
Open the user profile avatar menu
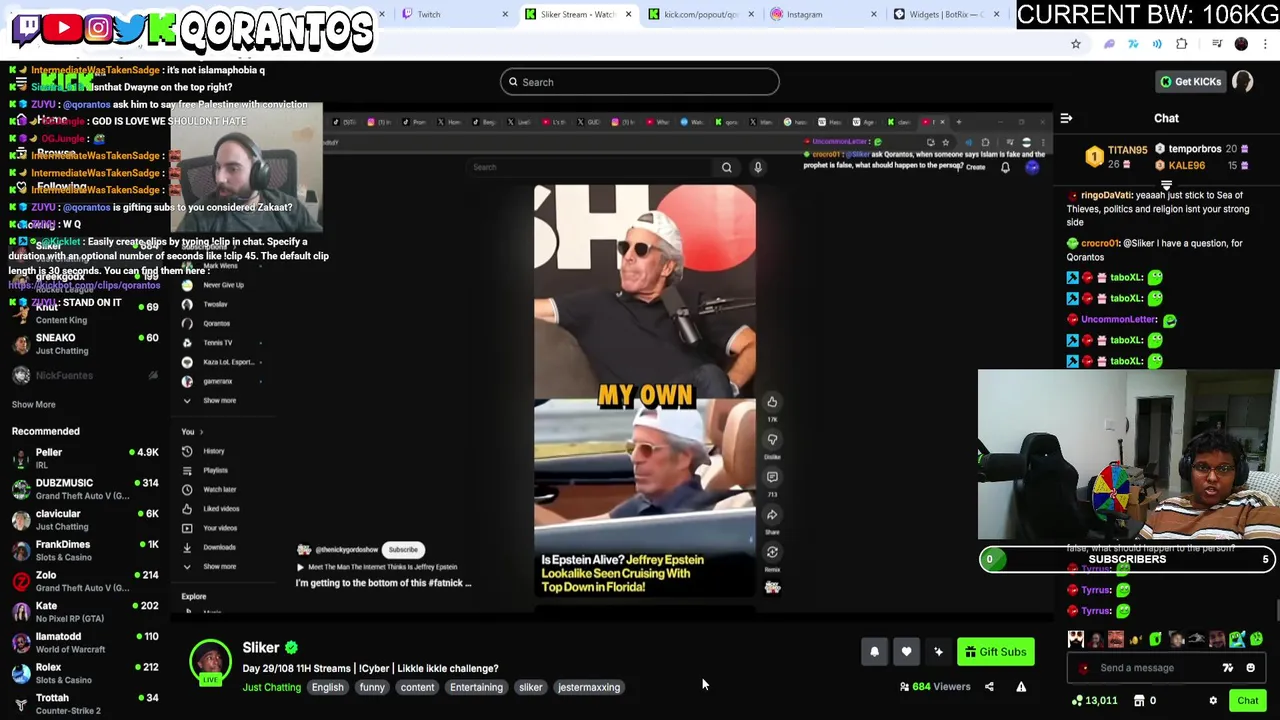click(1243, 82)
